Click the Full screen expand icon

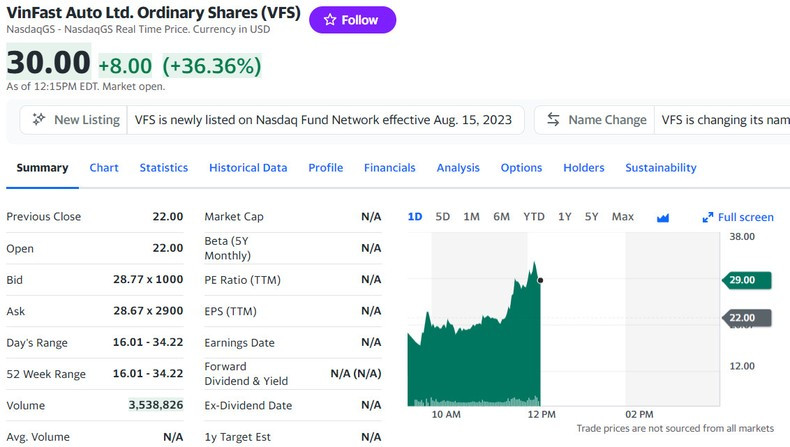[x=707, y=217]
